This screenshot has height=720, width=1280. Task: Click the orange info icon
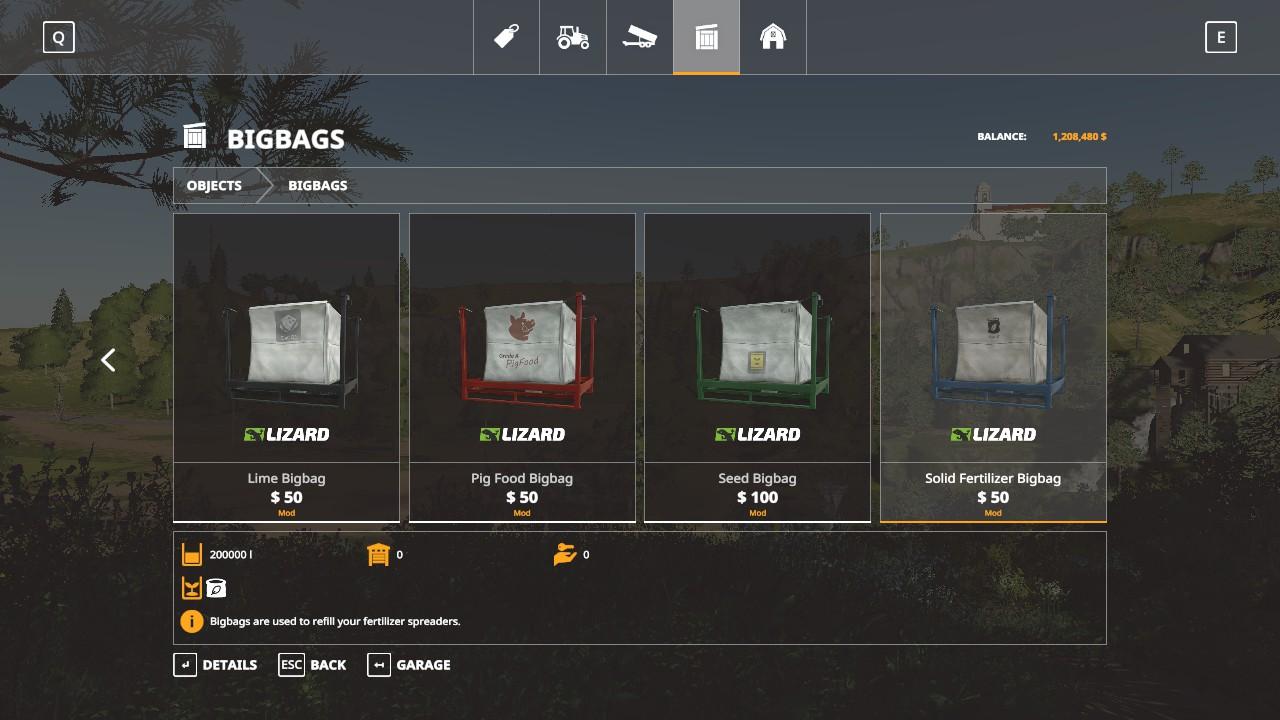pyautogui.click(x=192, y=621)
